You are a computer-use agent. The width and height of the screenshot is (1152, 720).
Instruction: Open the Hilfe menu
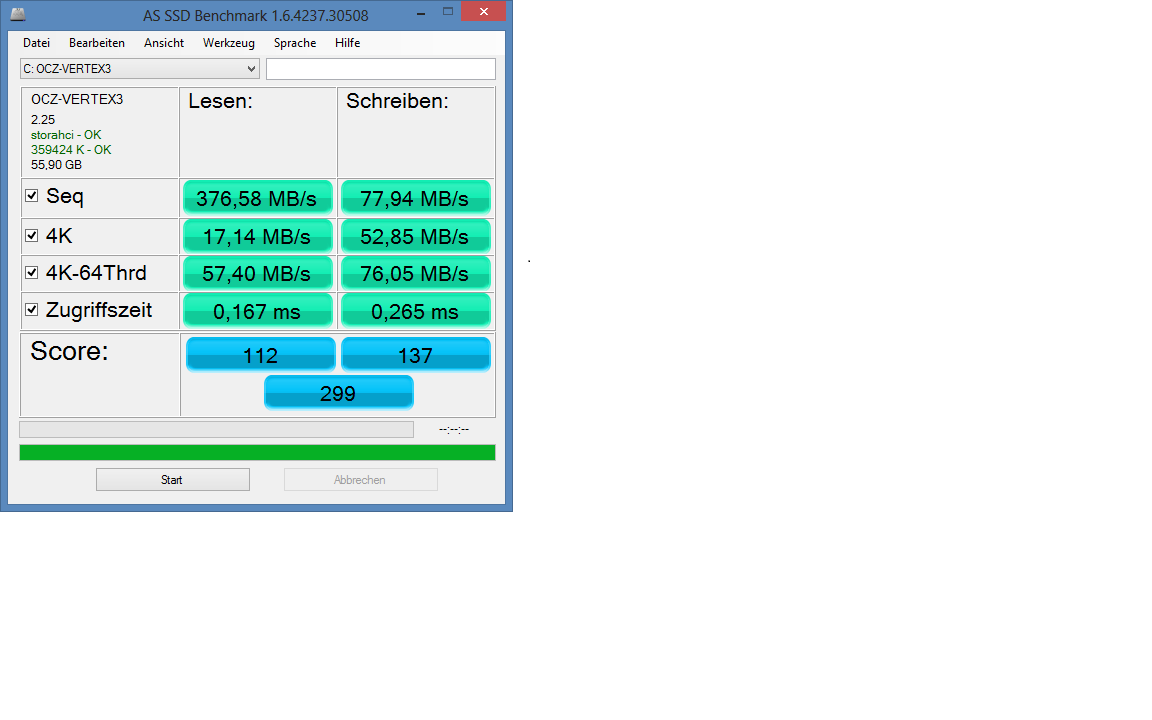(348, 43)
